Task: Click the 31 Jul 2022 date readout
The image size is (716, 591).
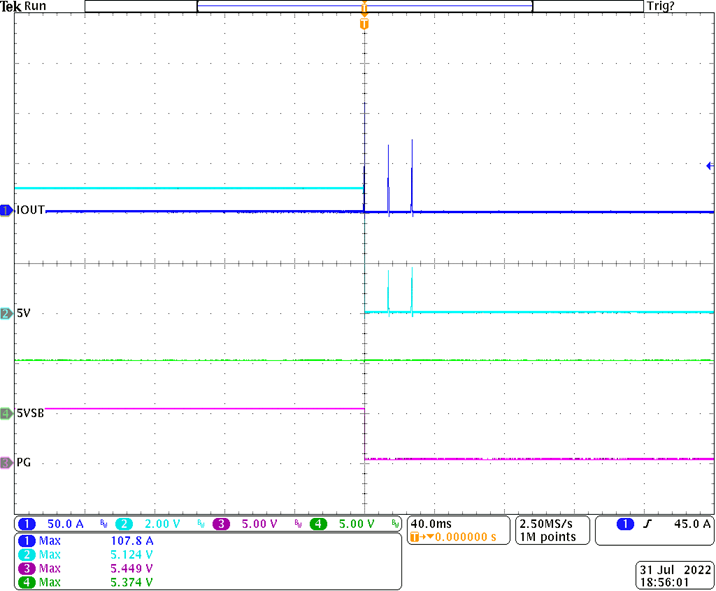Action: (675, 570)
